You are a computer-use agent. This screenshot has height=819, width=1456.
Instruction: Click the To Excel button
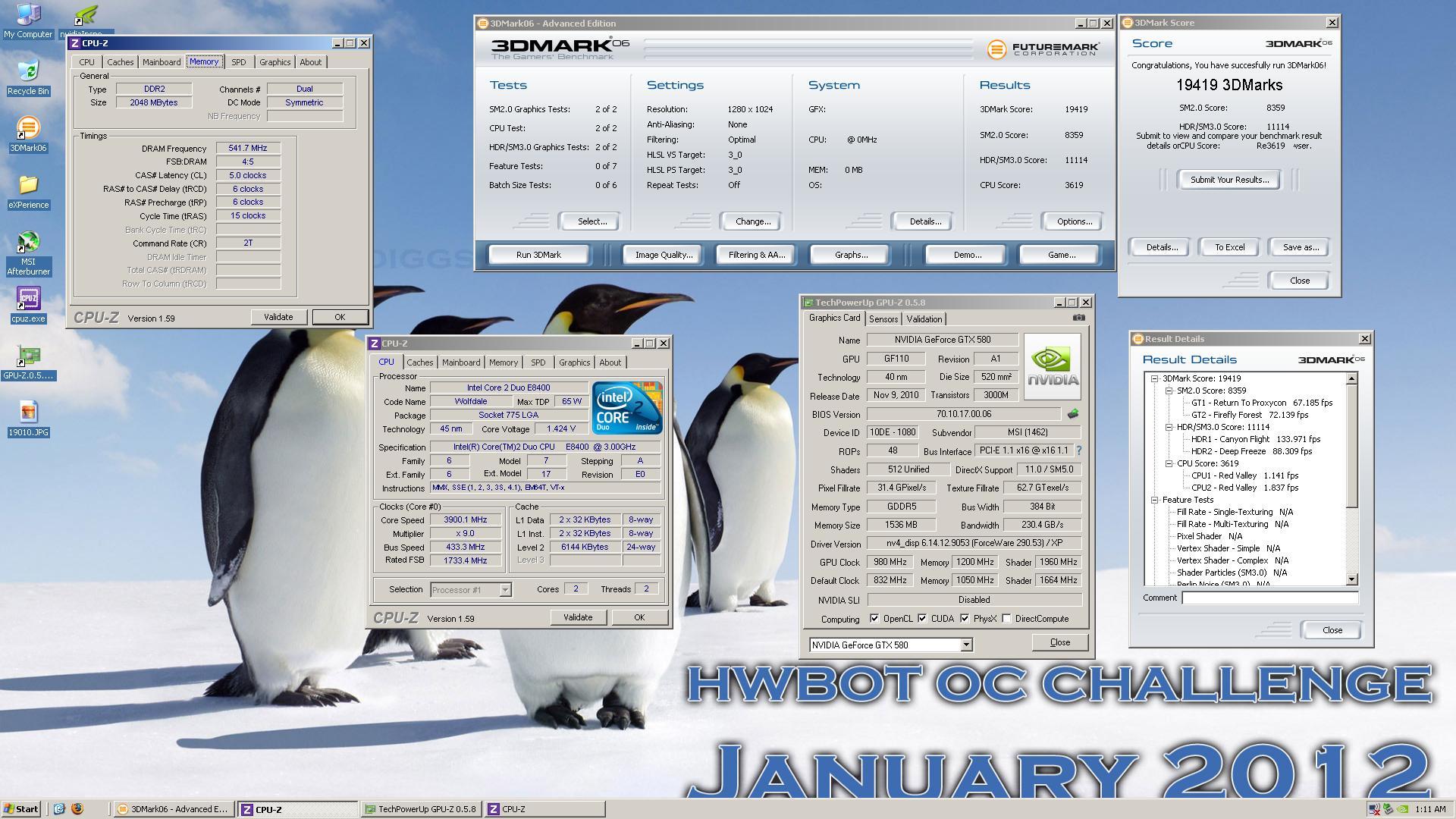1229,247
